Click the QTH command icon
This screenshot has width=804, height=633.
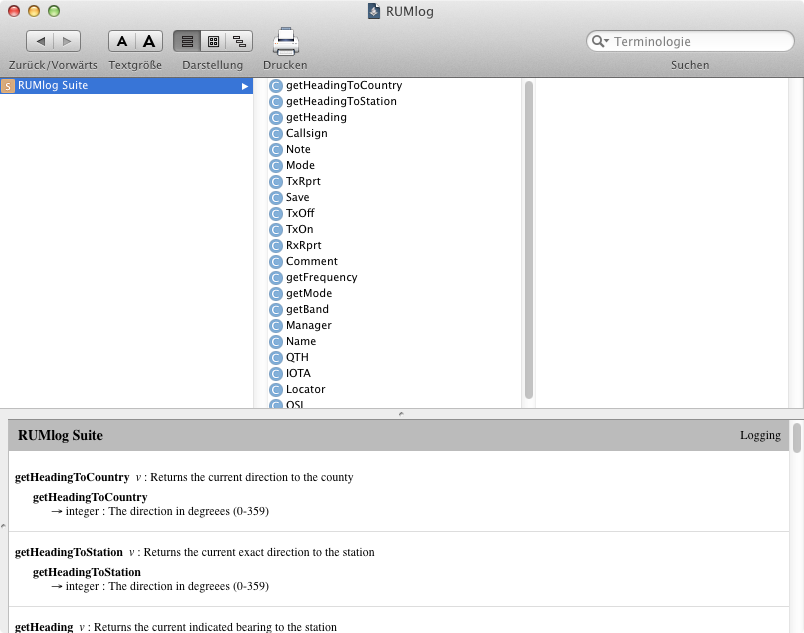[x=276, y=357]
